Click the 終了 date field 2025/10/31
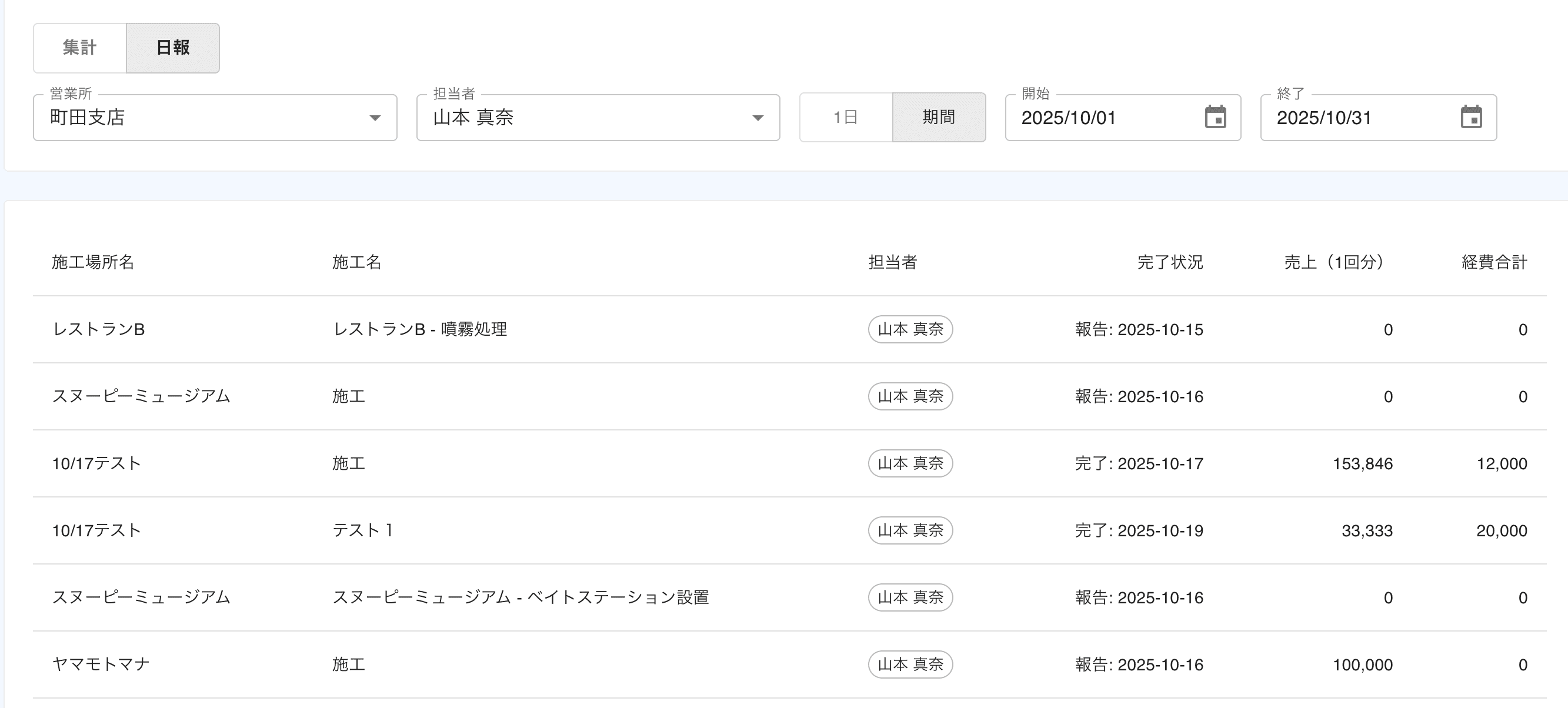 click(x=1352, y=118)
